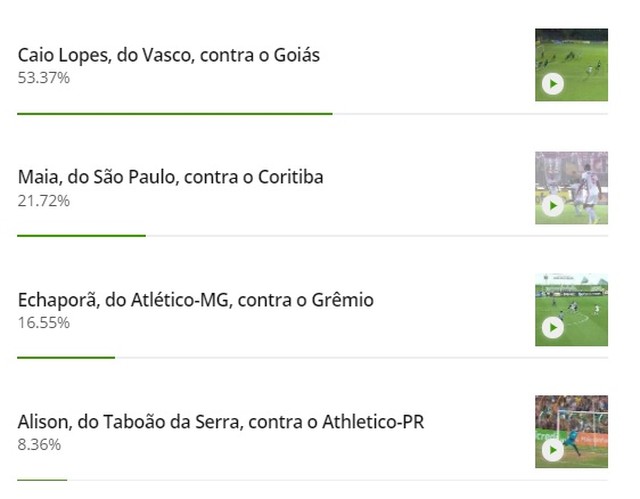
Task: Click the 21.72% green result bar
Action: (81, 236)
